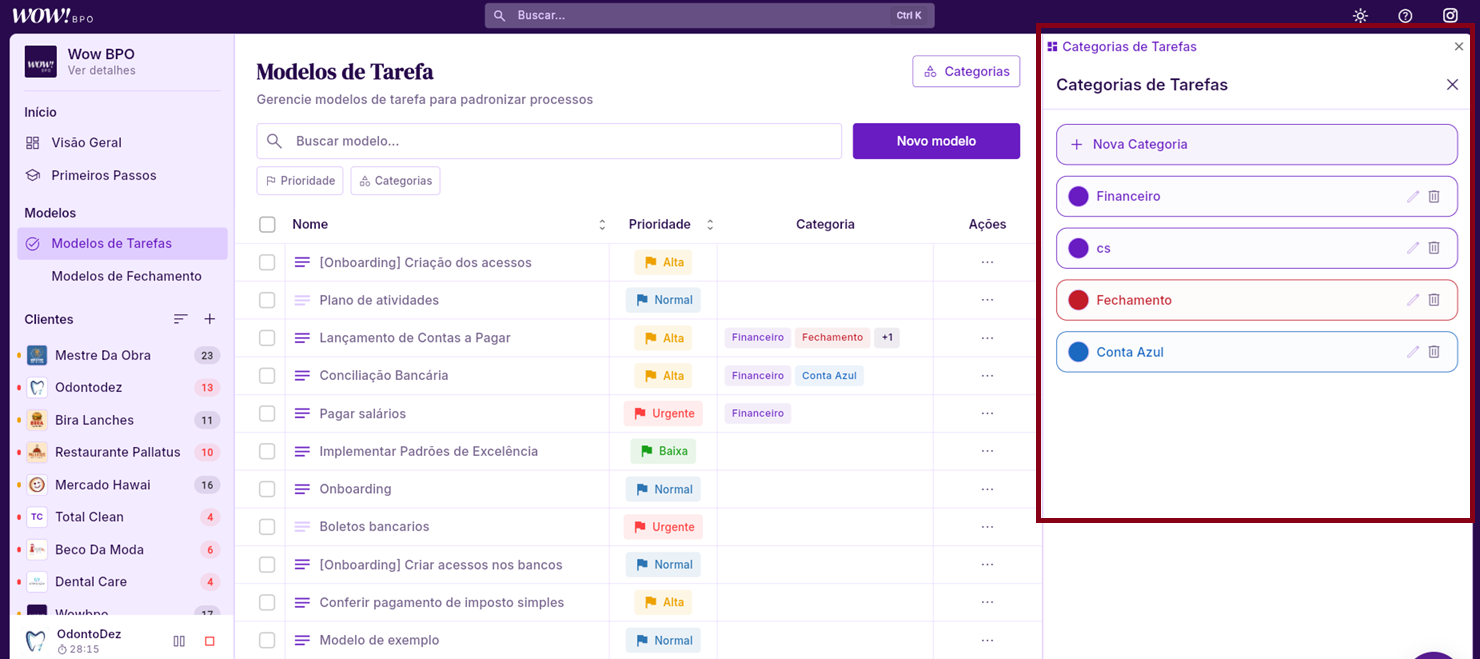This screenshot has width=1480, height=659.
Task: Select the Pagar salários row checkbox
Action: pyautogui.click(x=267, y=414)
